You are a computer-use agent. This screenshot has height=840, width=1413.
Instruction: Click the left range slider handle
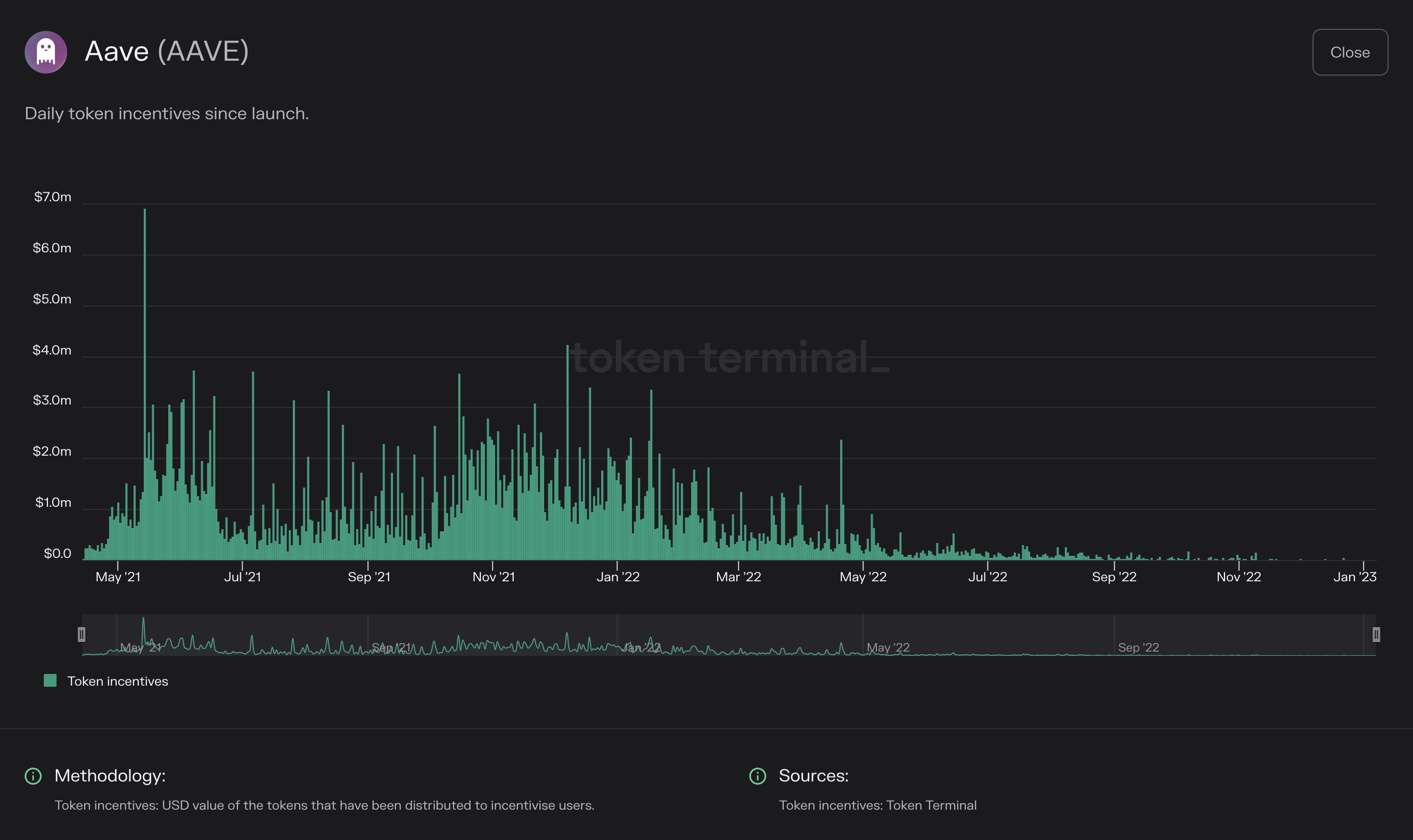81,635
